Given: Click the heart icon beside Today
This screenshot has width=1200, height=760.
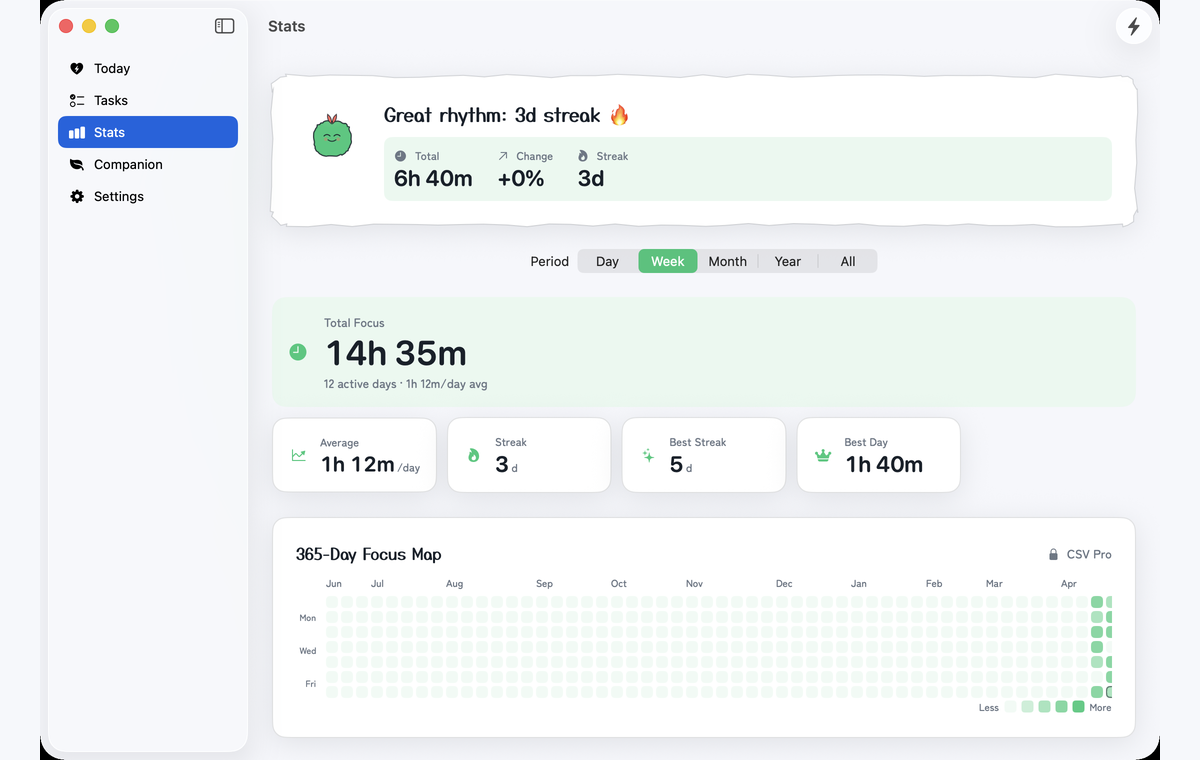Looking at the screenshot, I should (x=77, y=68).
